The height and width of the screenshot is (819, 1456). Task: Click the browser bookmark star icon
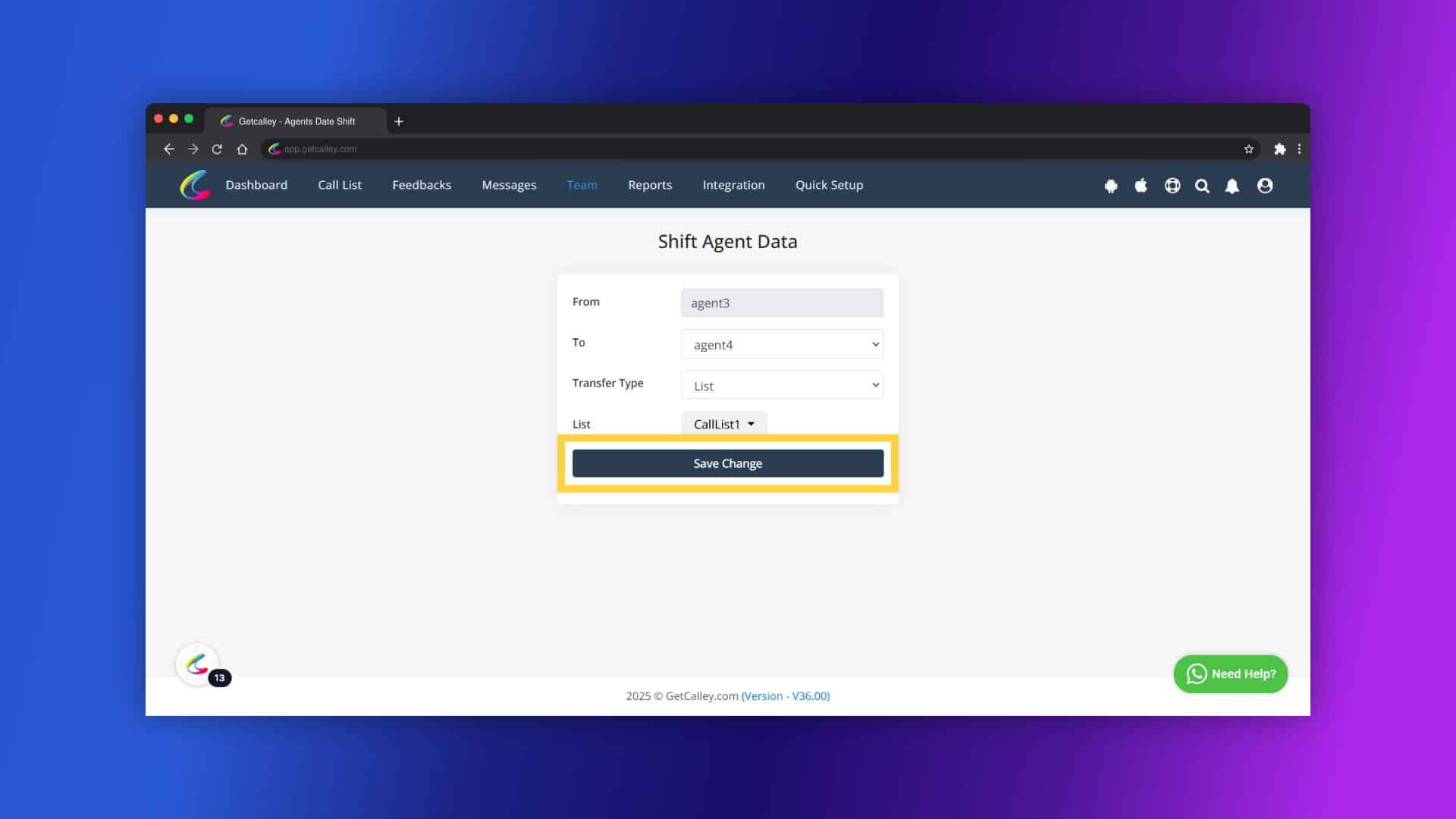pos(1249,149)
